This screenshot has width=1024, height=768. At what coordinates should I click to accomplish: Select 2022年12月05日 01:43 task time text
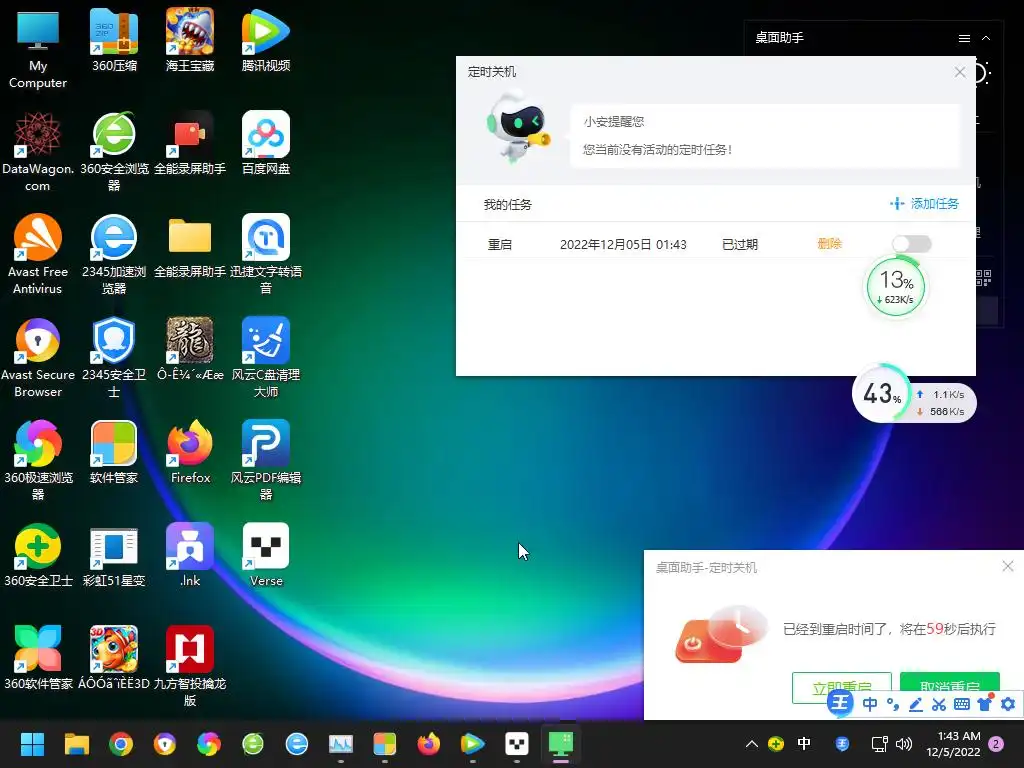pyautogui.click(x=623, y=244)
